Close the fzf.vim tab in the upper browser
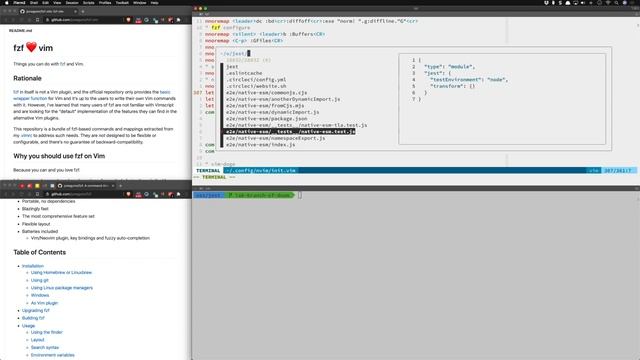640x360 pixels. click(x=76, y=11)
